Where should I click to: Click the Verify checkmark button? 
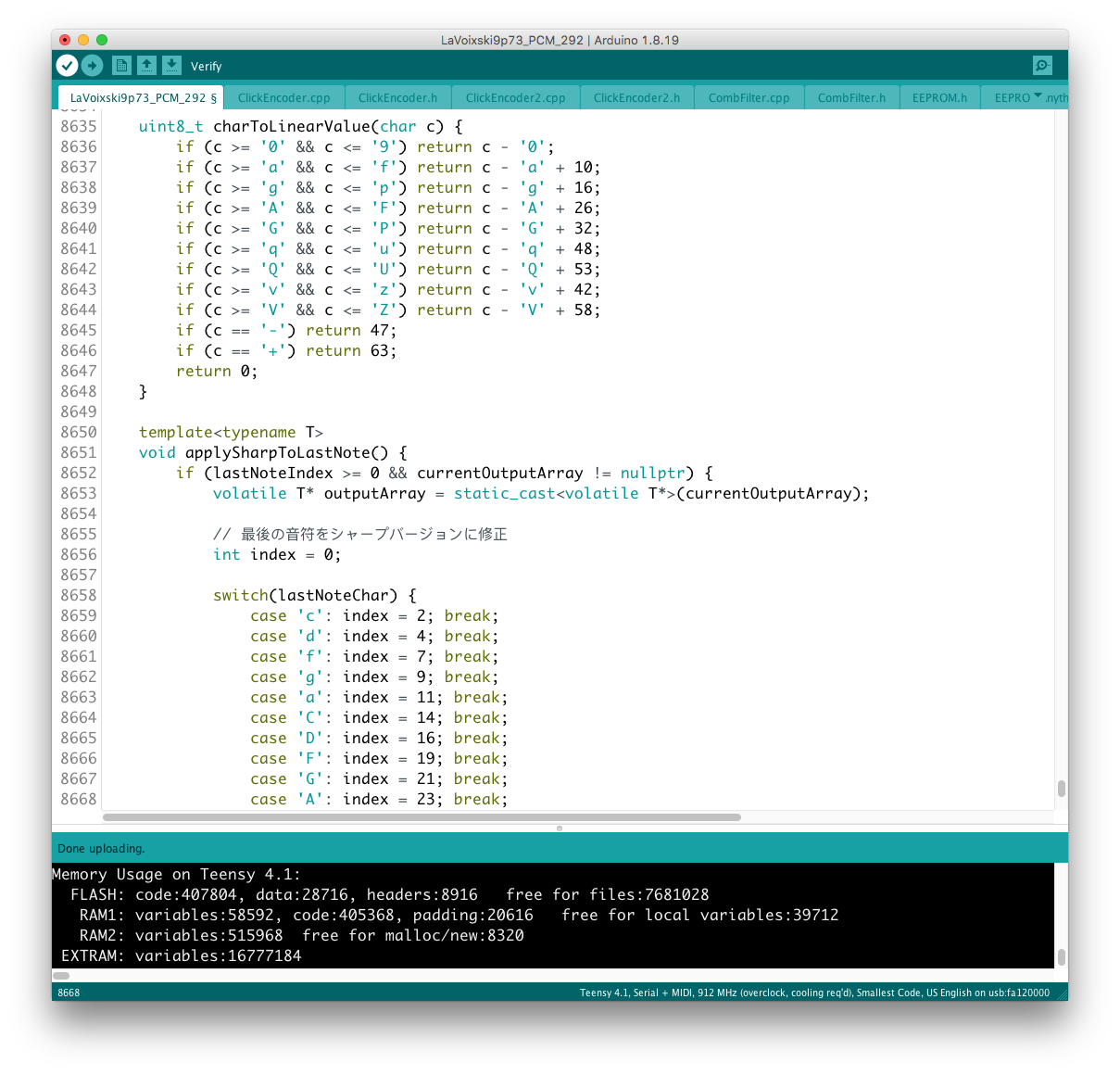pyautogui.click(x=67, y=65)
